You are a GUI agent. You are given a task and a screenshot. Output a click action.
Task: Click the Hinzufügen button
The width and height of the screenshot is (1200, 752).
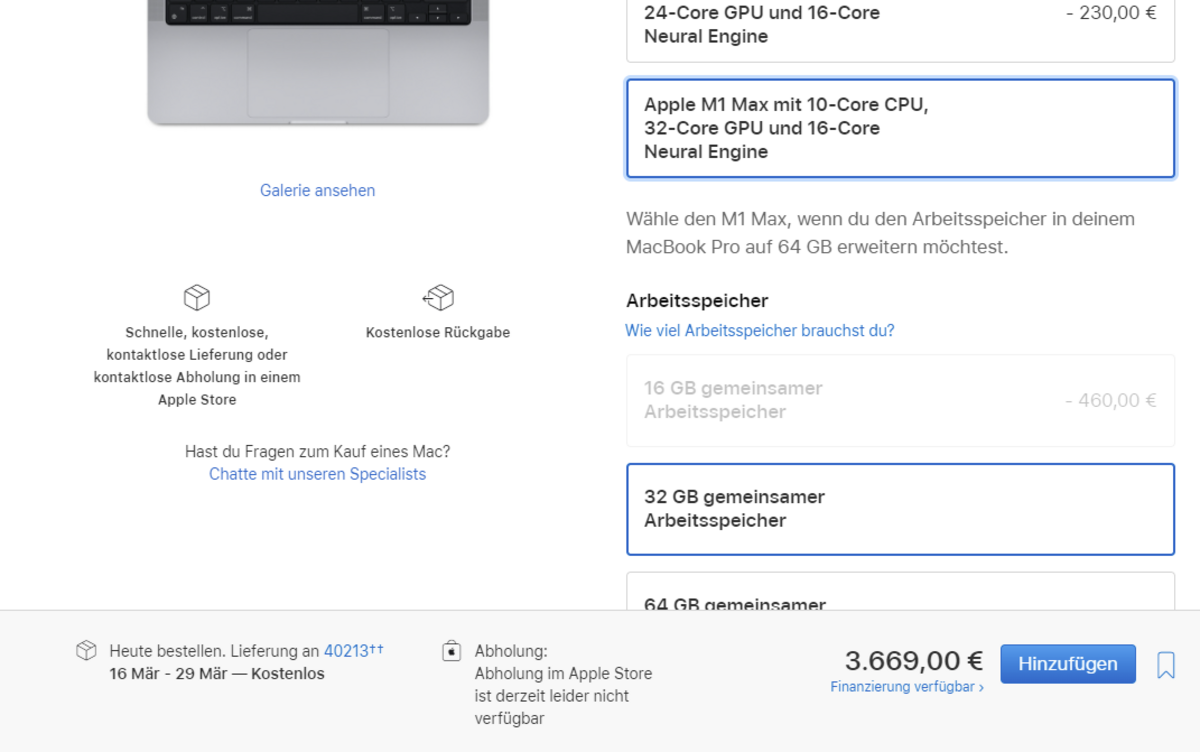coord(1068,664)
